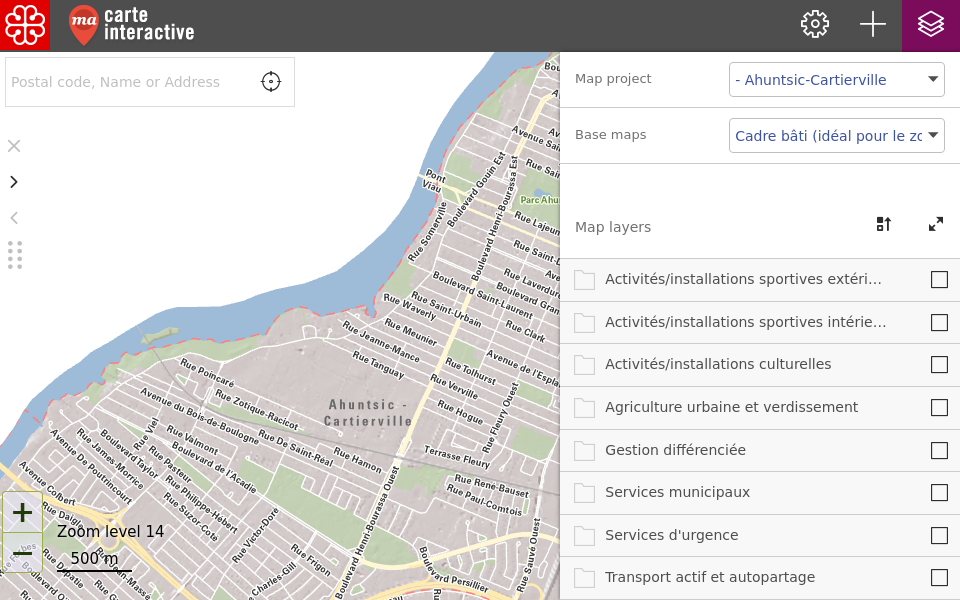Zoom in on the map
The width and height of the screenshot is (960, 600).
[x=22, y=512]
